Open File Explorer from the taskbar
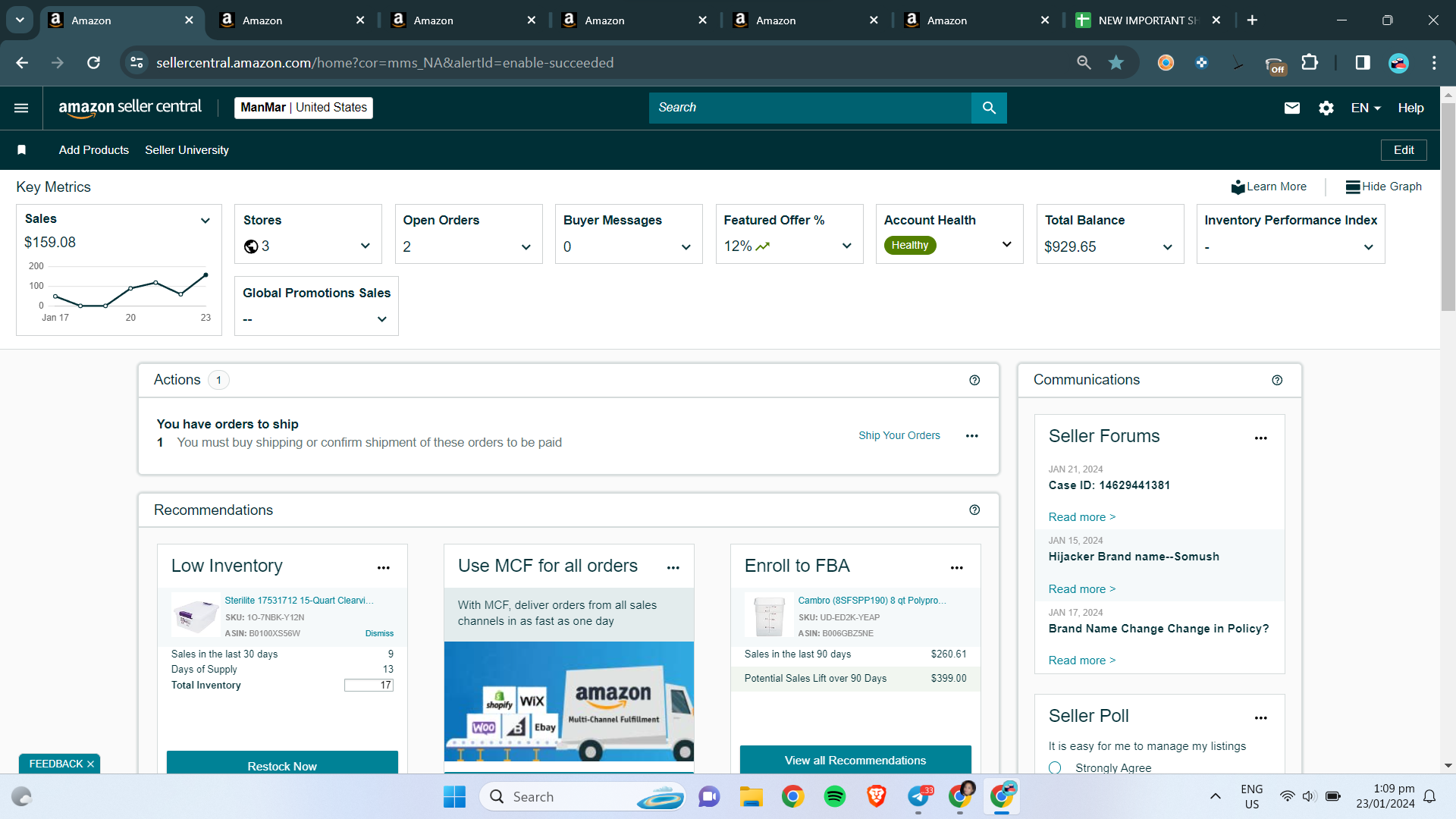Viewport: 1456px width, 819px height. [x=751, y=796]
